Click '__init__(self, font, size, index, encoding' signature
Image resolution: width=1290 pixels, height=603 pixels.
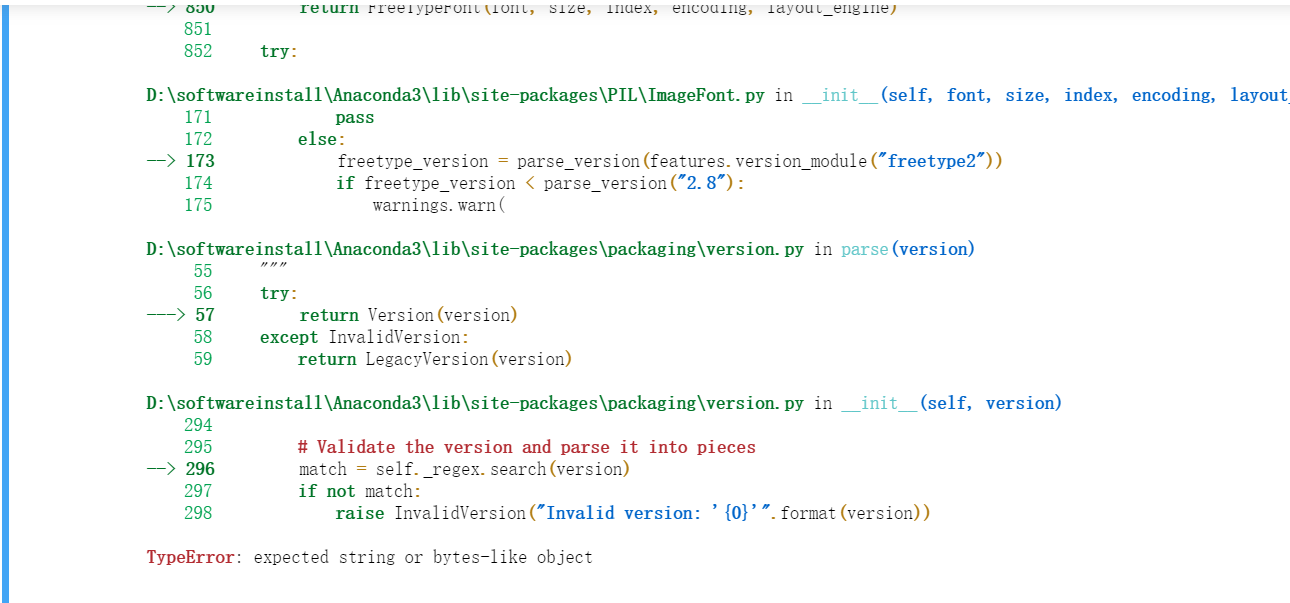pyautogui.click(x=1009, y=95)
